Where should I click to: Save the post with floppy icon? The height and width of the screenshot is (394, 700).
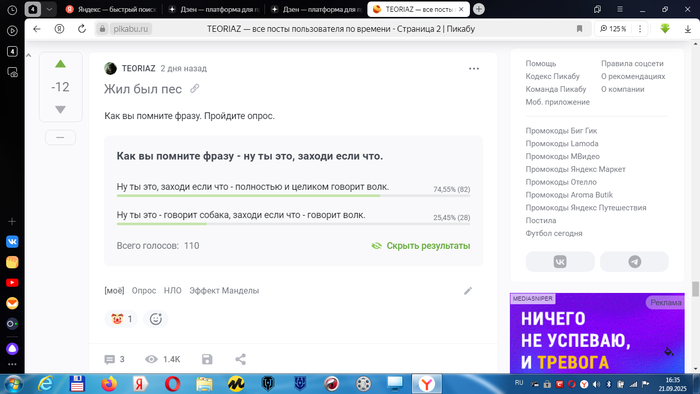coord(207,359)
